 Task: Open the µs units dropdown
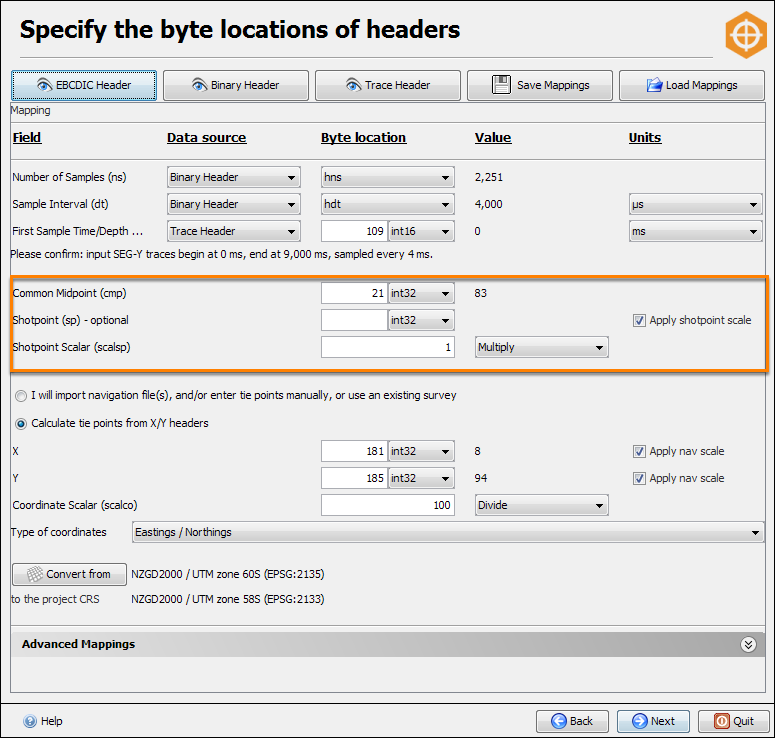tap(695, 204)
